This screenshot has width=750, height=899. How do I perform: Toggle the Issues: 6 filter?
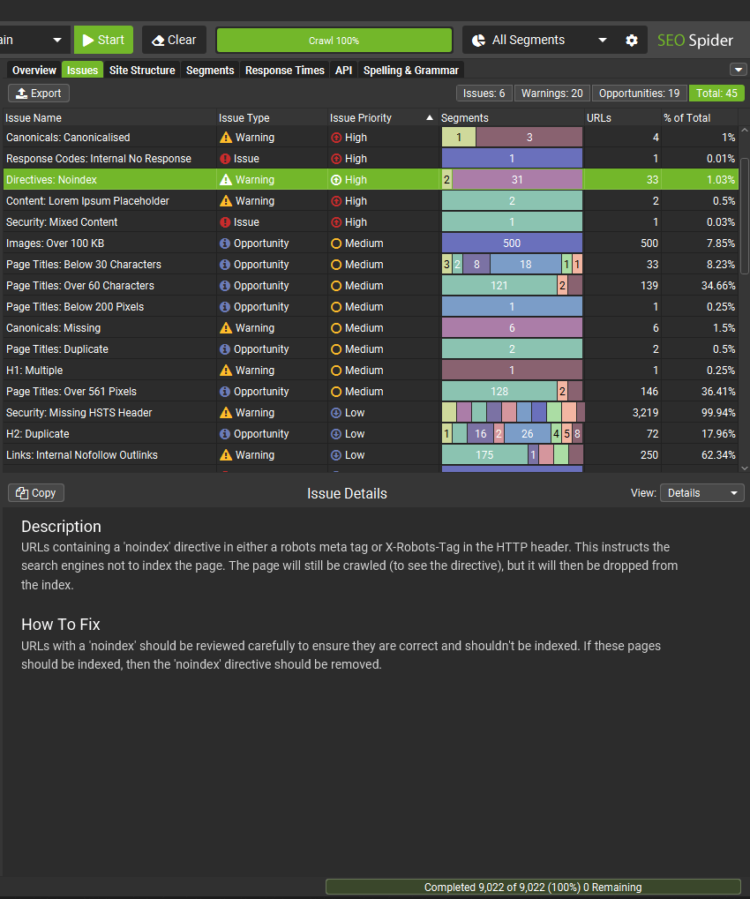pos(484,93)
